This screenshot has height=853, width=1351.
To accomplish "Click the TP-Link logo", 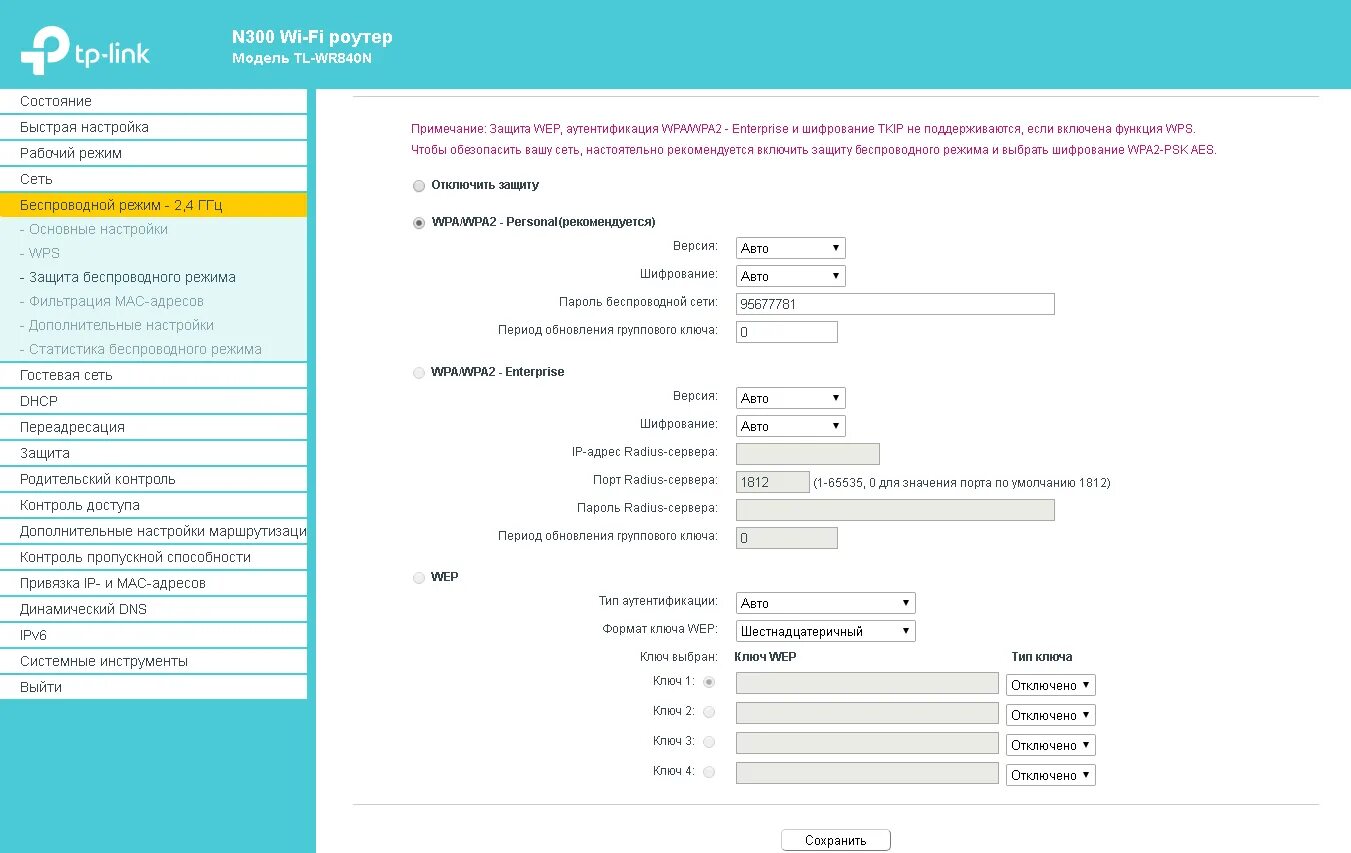I will [85, 50].
